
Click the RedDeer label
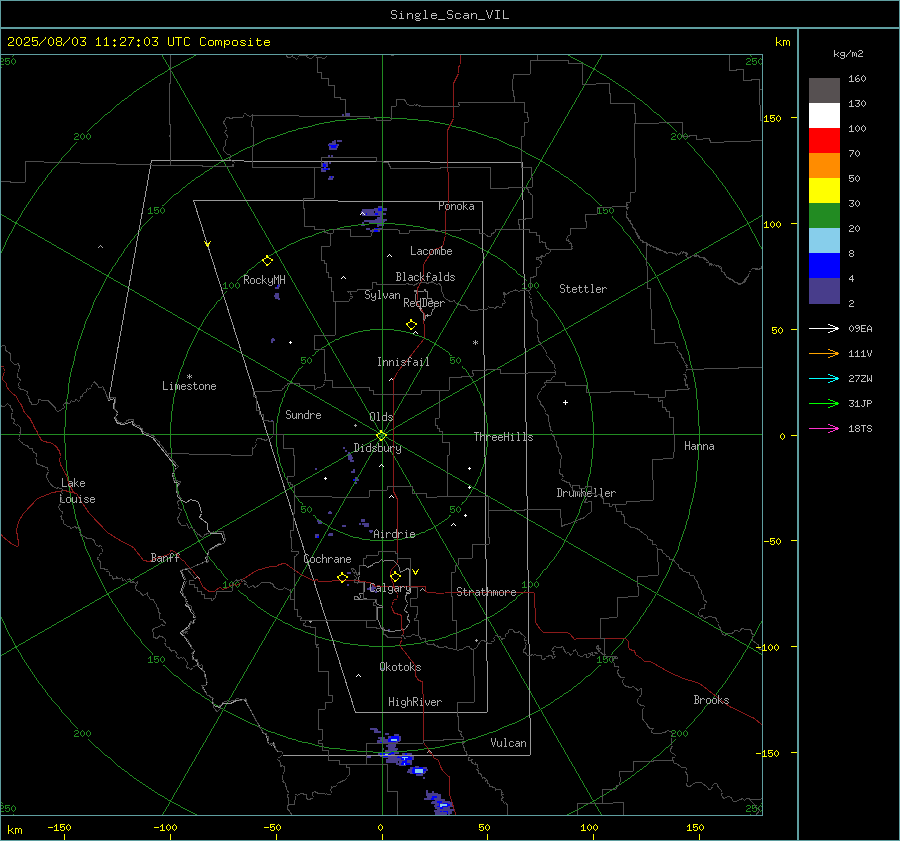click(x=424, y=303)
